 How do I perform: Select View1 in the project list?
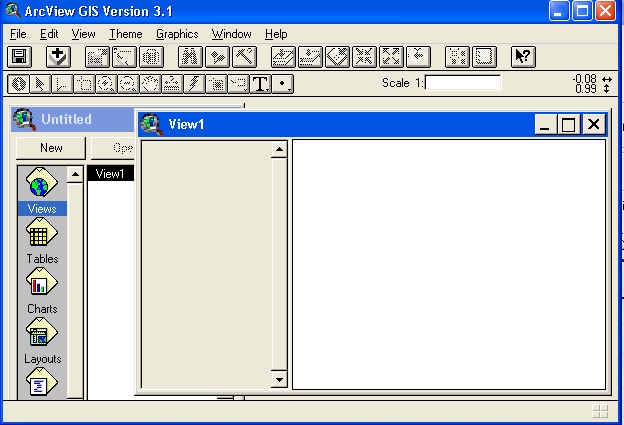click(110, 174)
